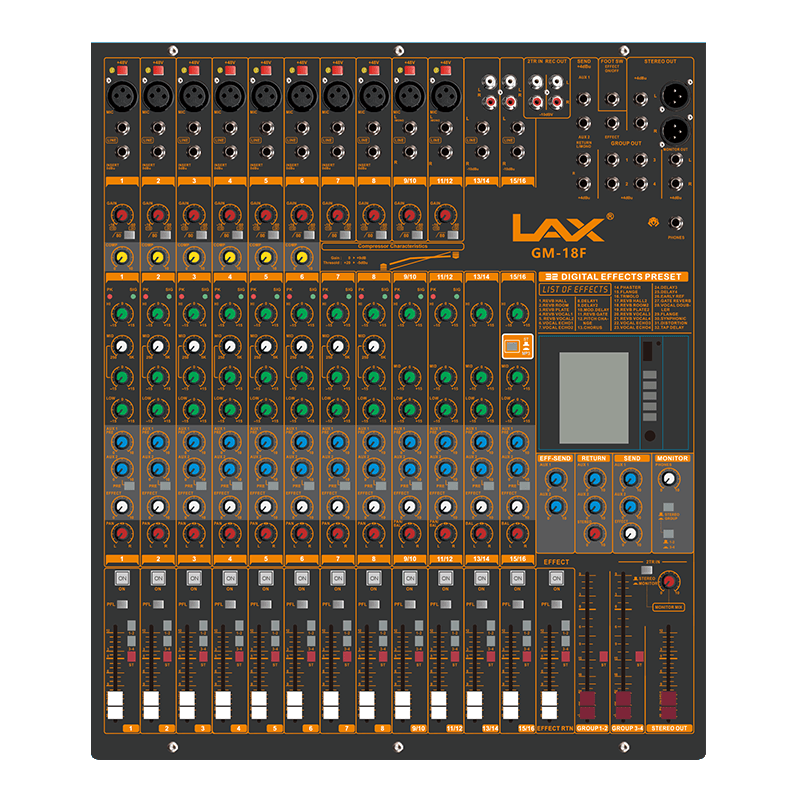This screenshot has width=800, height=800.
Task: Select the channel 15/16 red Balance knob
Action: (517, 534)
